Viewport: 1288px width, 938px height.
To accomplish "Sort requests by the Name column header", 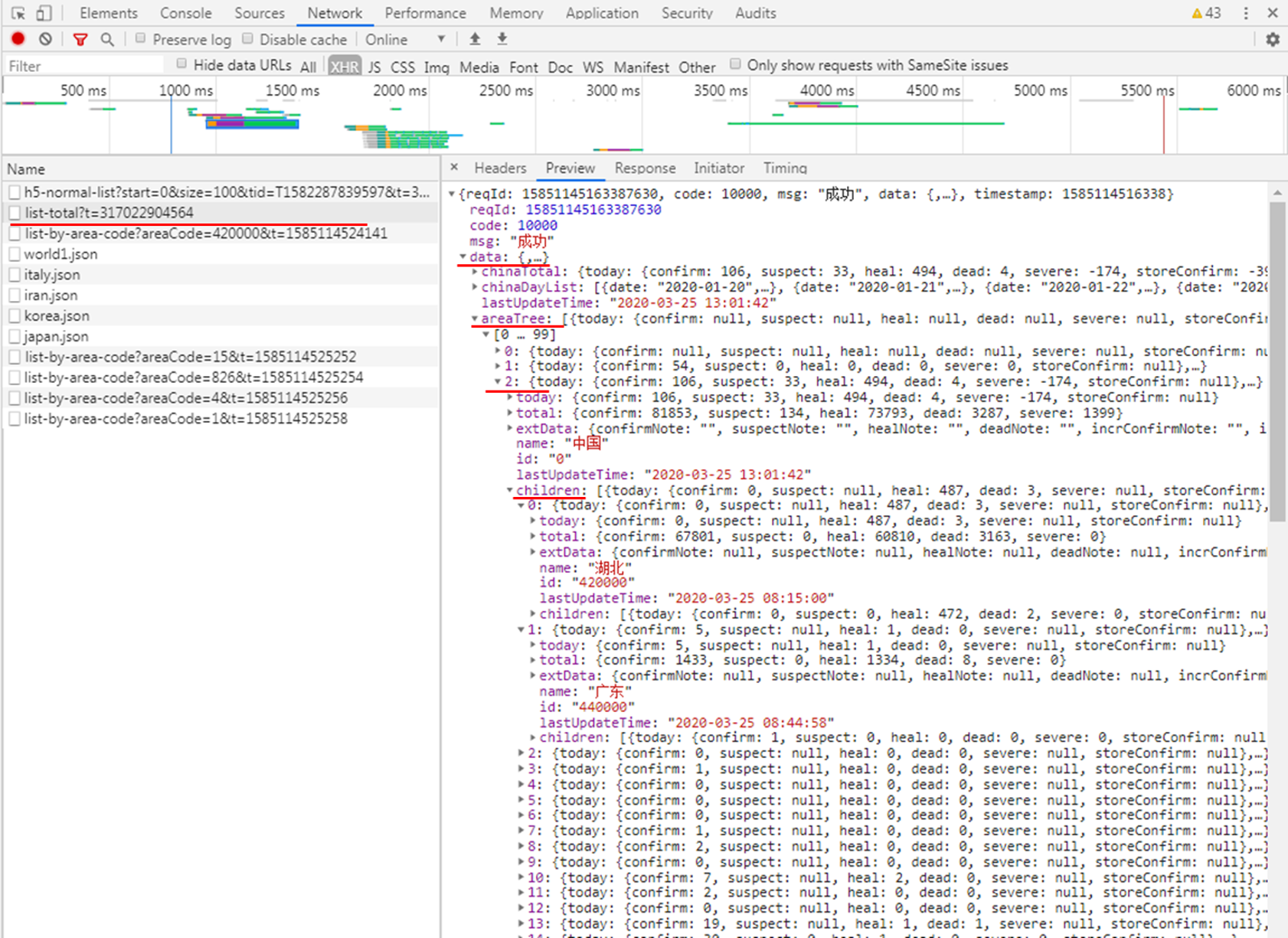I will [221, 169].
